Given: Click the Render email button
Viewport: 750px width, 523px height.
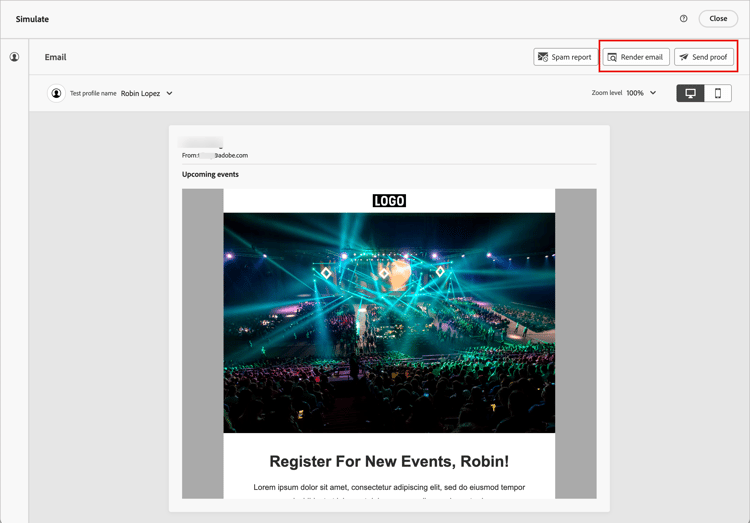Looking at the screenshot, I should click(636, 57).
